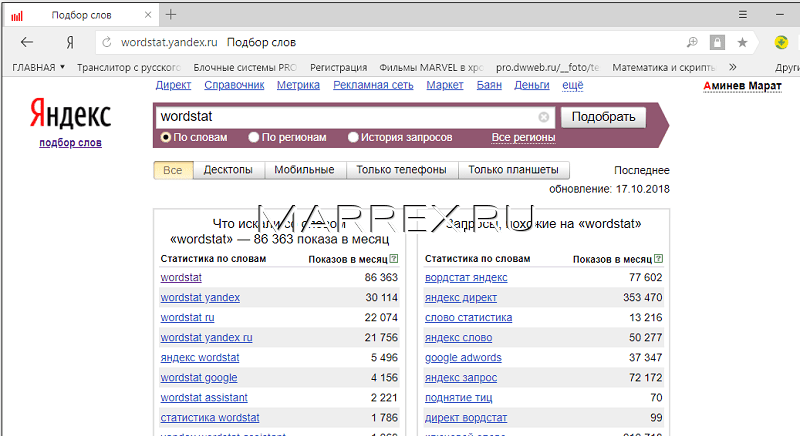Switch to the Все devices tab
Screen dimensions: 800x436
click(x=173, y=170)
